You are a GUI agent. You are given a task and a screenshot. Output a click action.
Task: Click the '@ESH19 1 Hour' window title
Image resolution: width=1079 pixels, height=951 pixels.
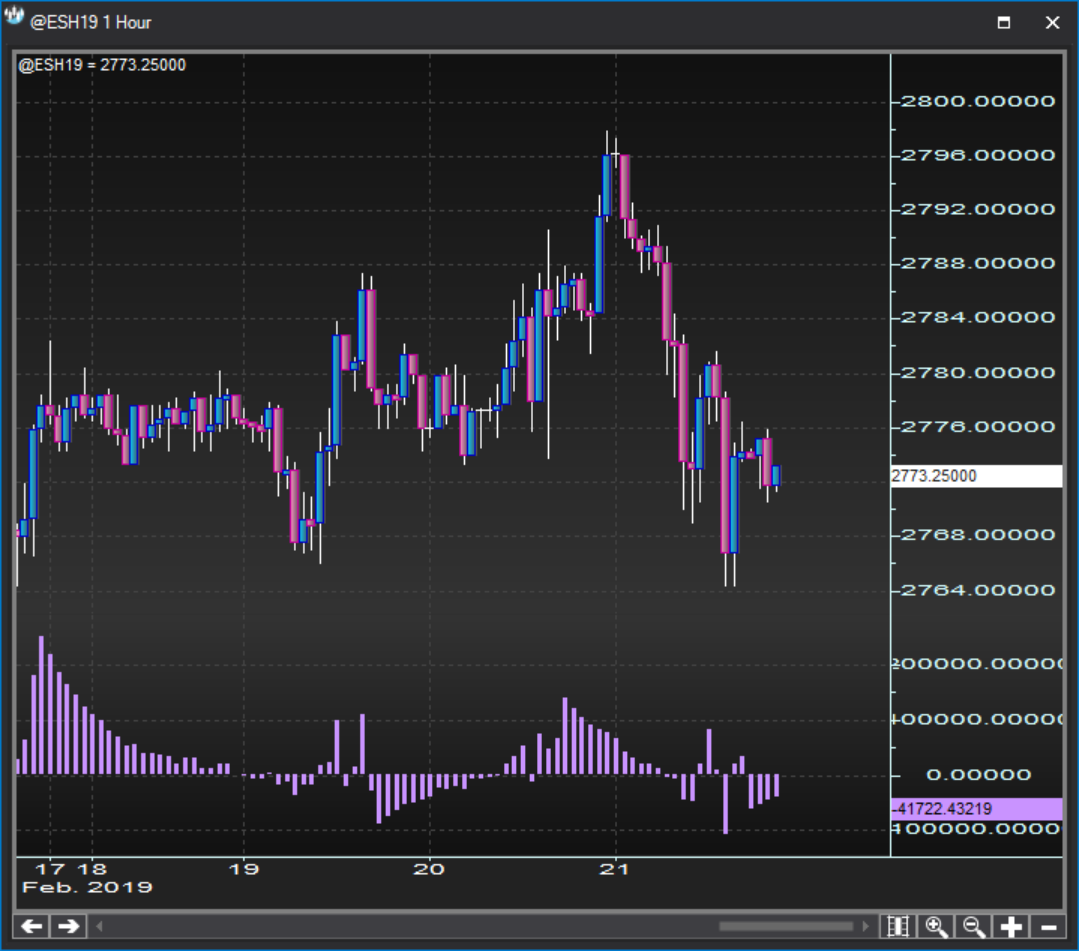click(x=90, y=23)
